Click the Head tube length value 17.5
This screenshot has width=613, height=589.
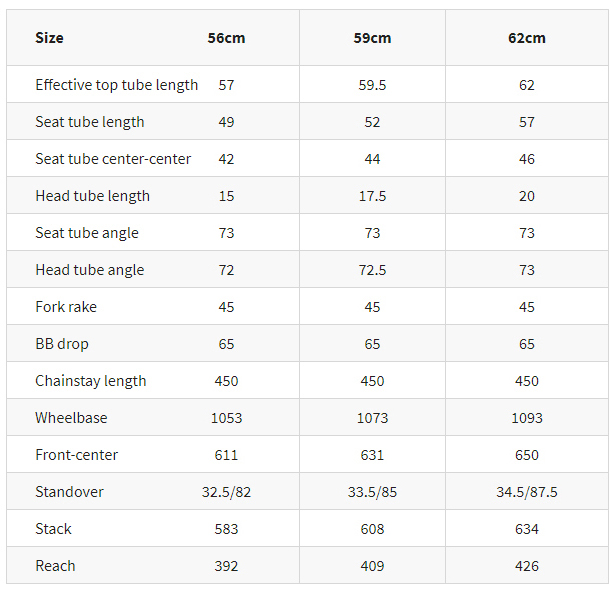pos(372,196)
